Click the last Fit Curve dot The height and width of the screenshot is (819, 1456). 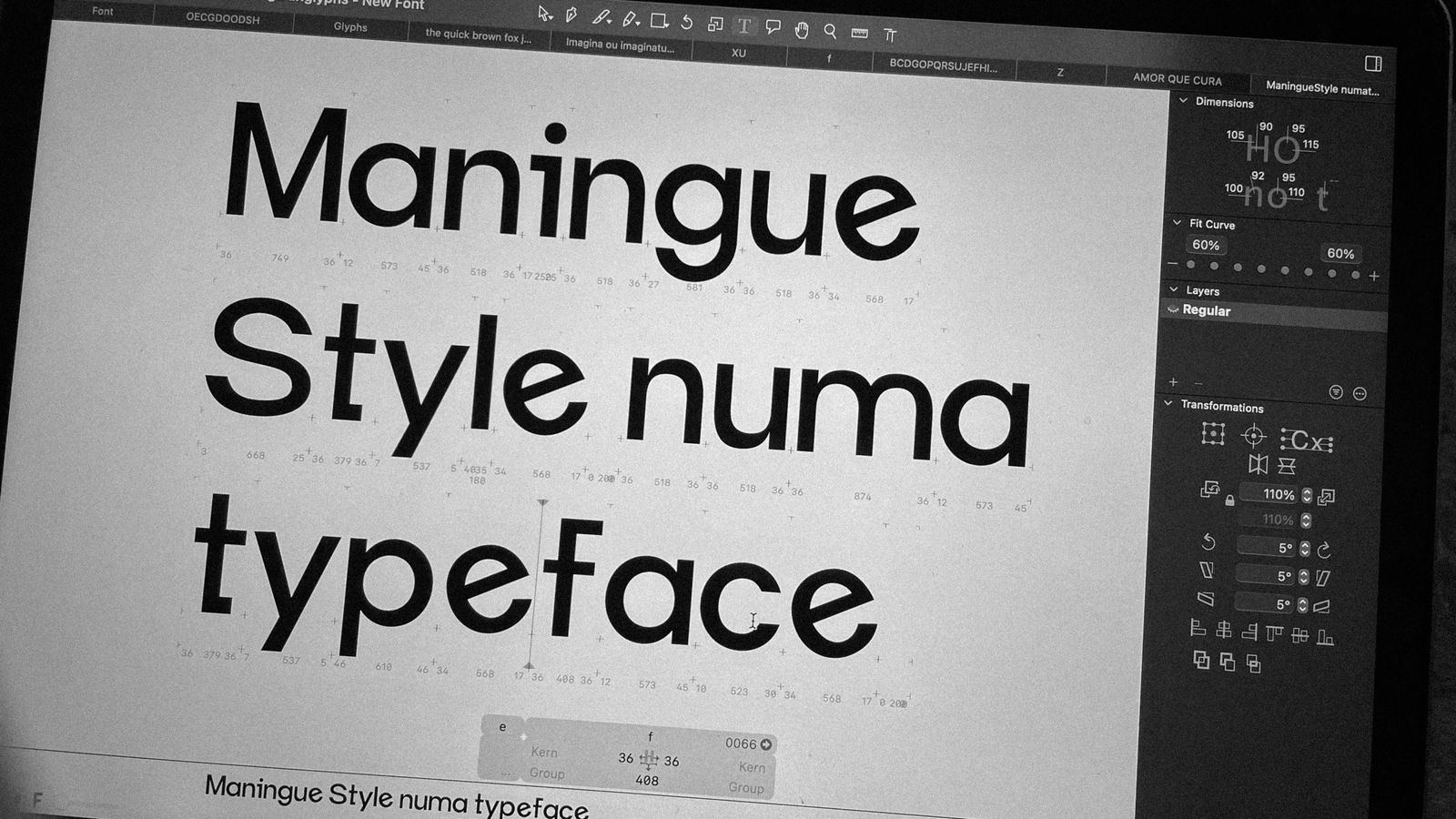pyautogui.click(x=1355, y=275)
